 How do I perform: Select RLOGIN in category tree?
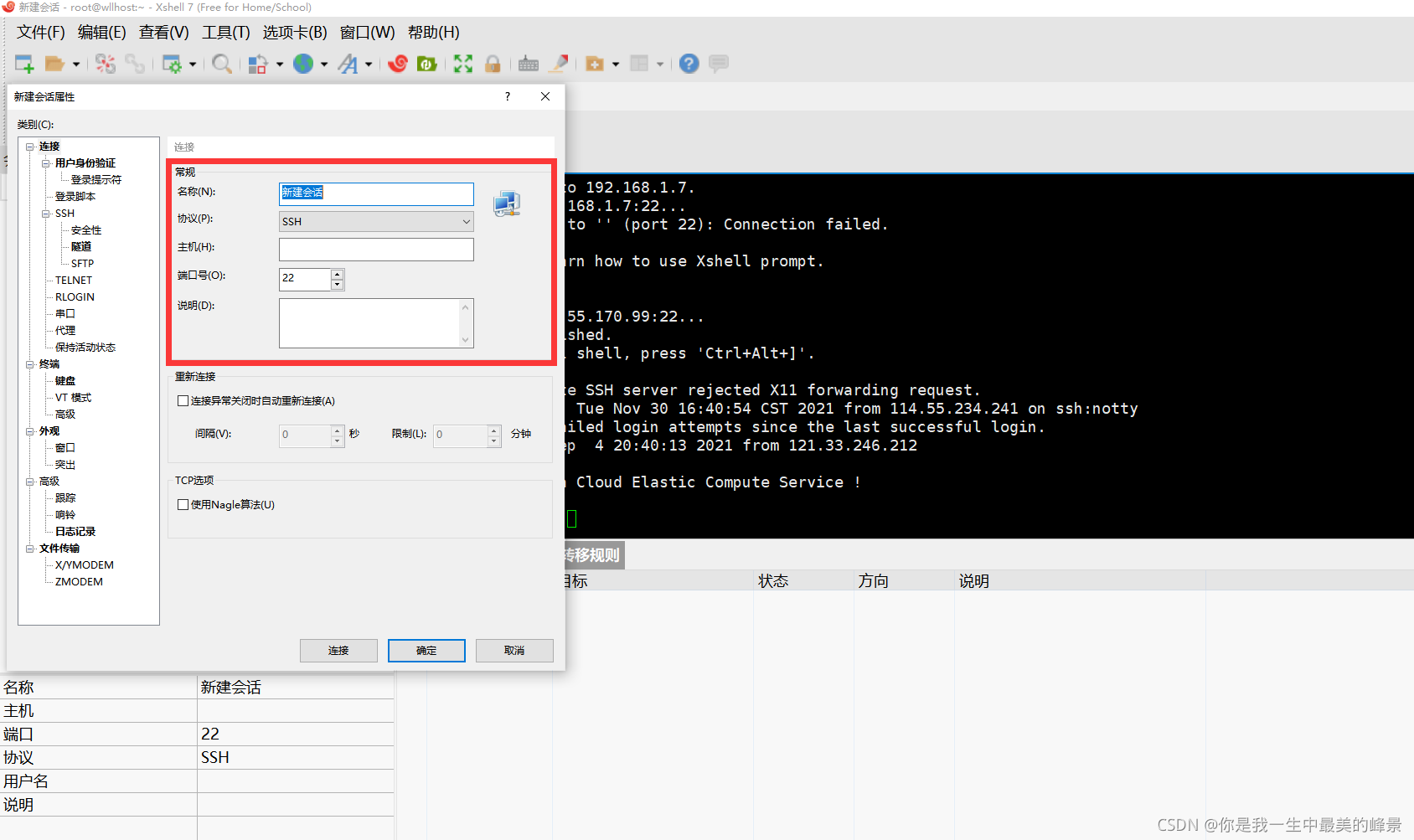tap(75, 297)
